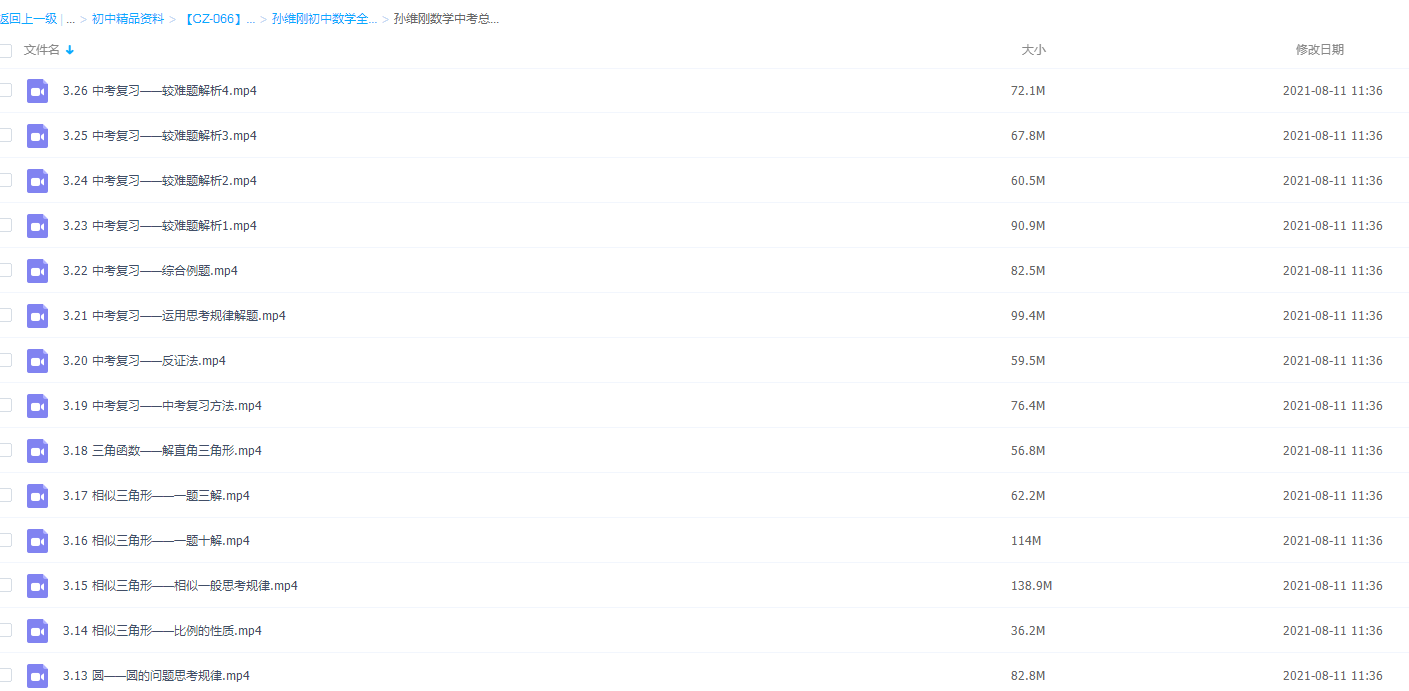
Task: Select checkbox for 3.19 中考复习方法.mp4
Action: pyautogui.click(x=5, y=405)
